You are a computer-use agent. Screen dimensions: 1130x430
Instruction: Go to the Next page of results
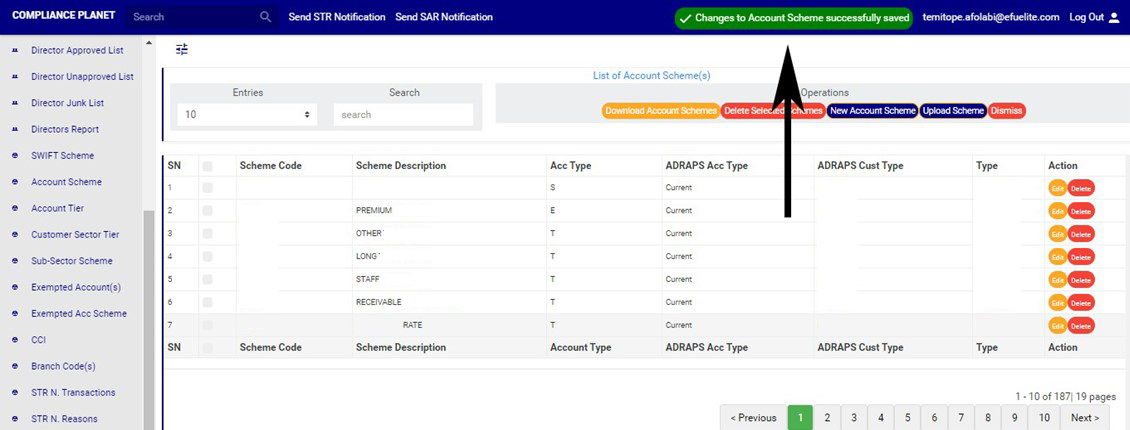tap(1084, 418)
